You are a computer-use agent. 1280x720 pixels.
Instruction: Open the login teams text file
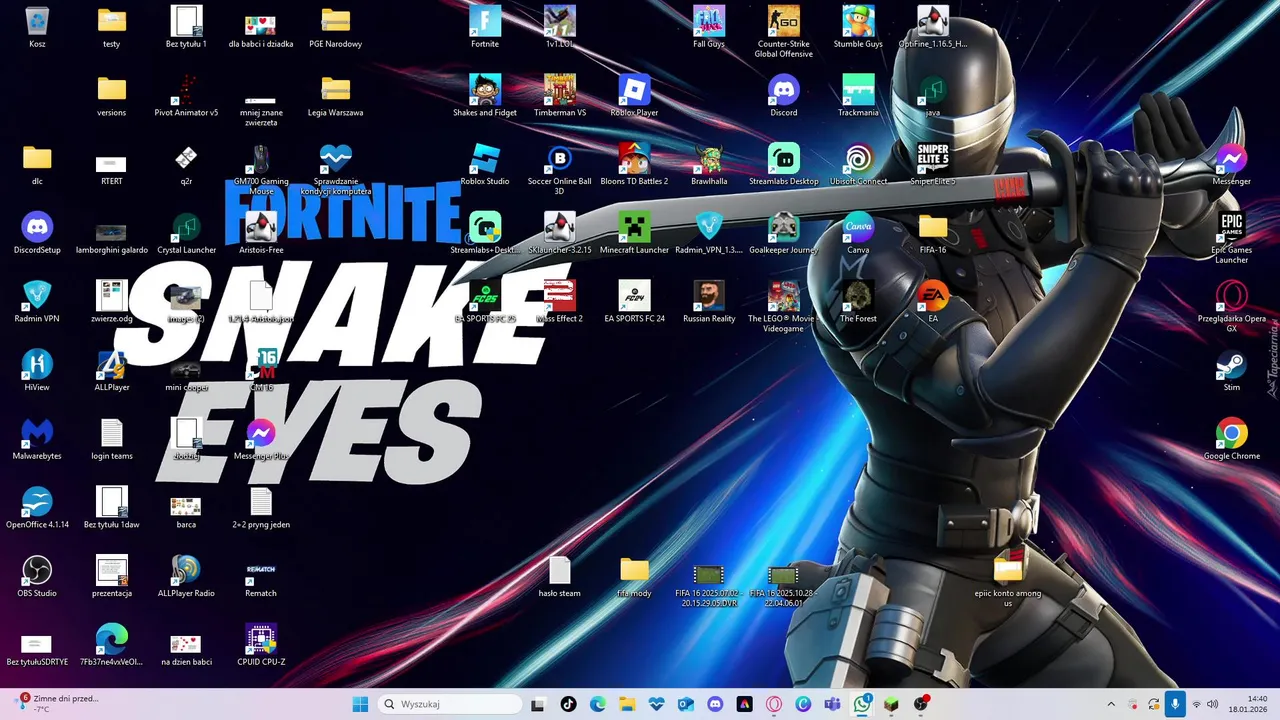coord(112,439)
